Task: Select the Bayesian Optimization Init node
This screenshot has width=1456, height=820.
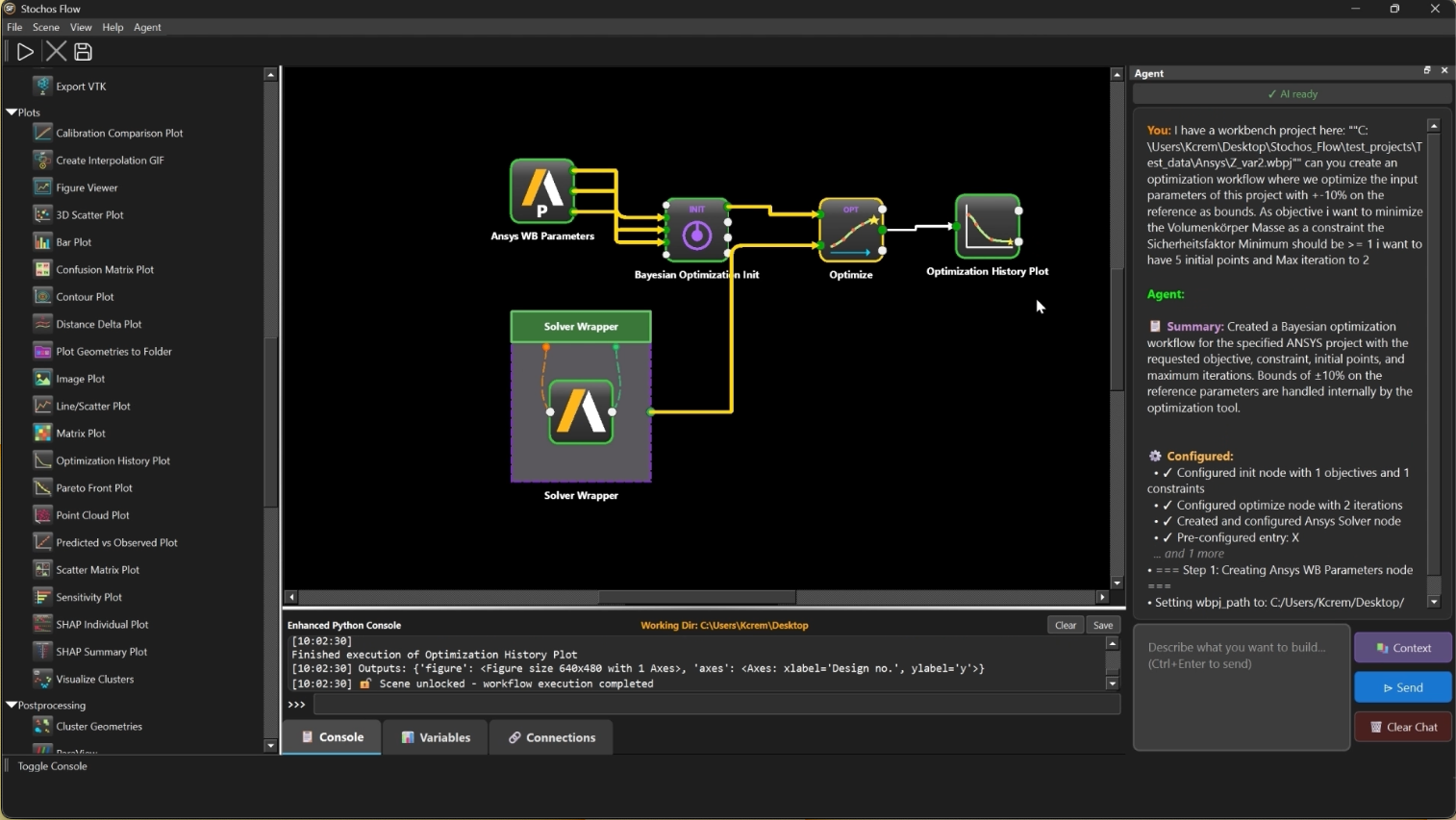Action: [696, 232]
